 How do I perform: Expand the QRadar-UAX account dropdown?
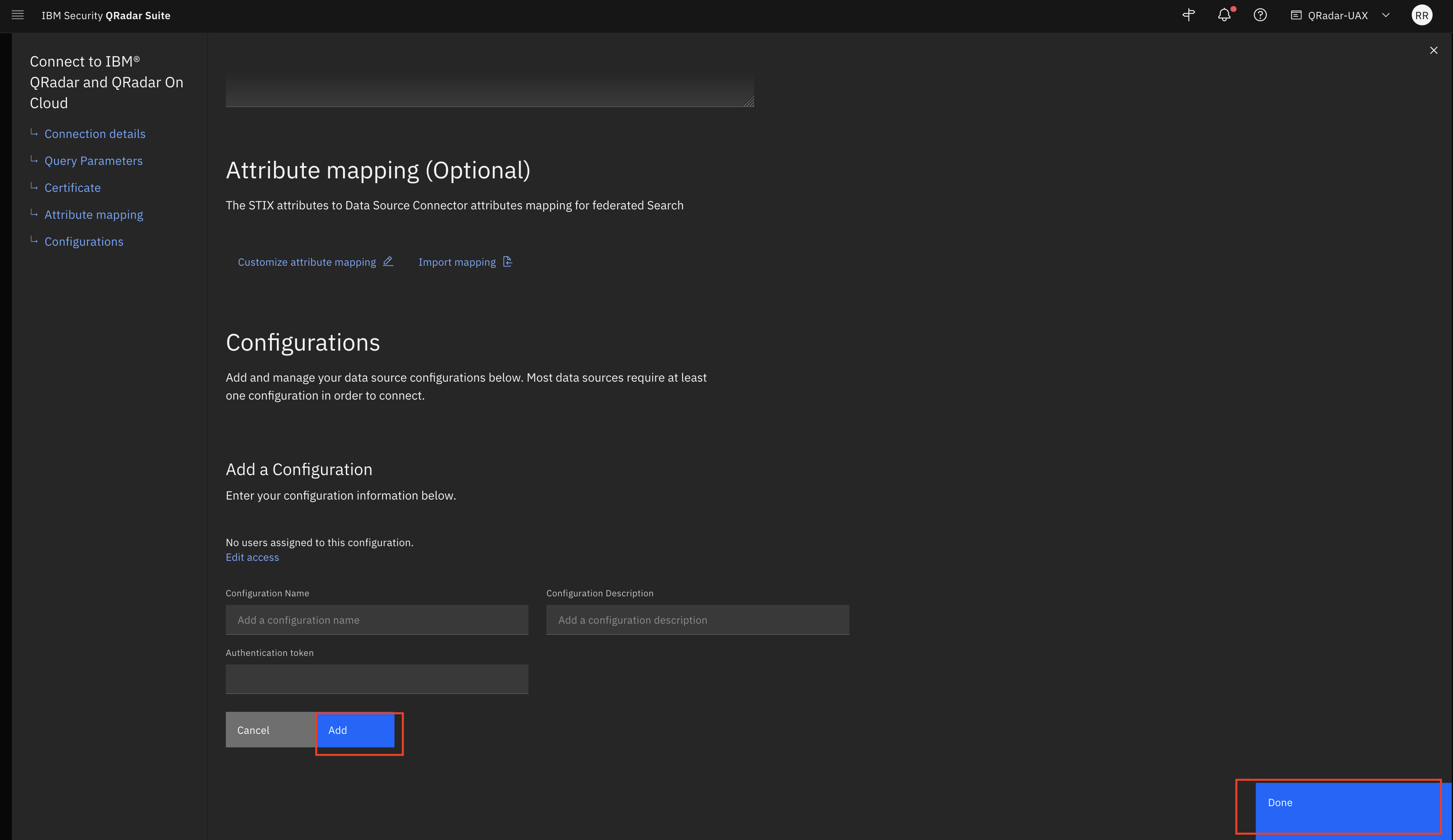[x=1386, y=16]
